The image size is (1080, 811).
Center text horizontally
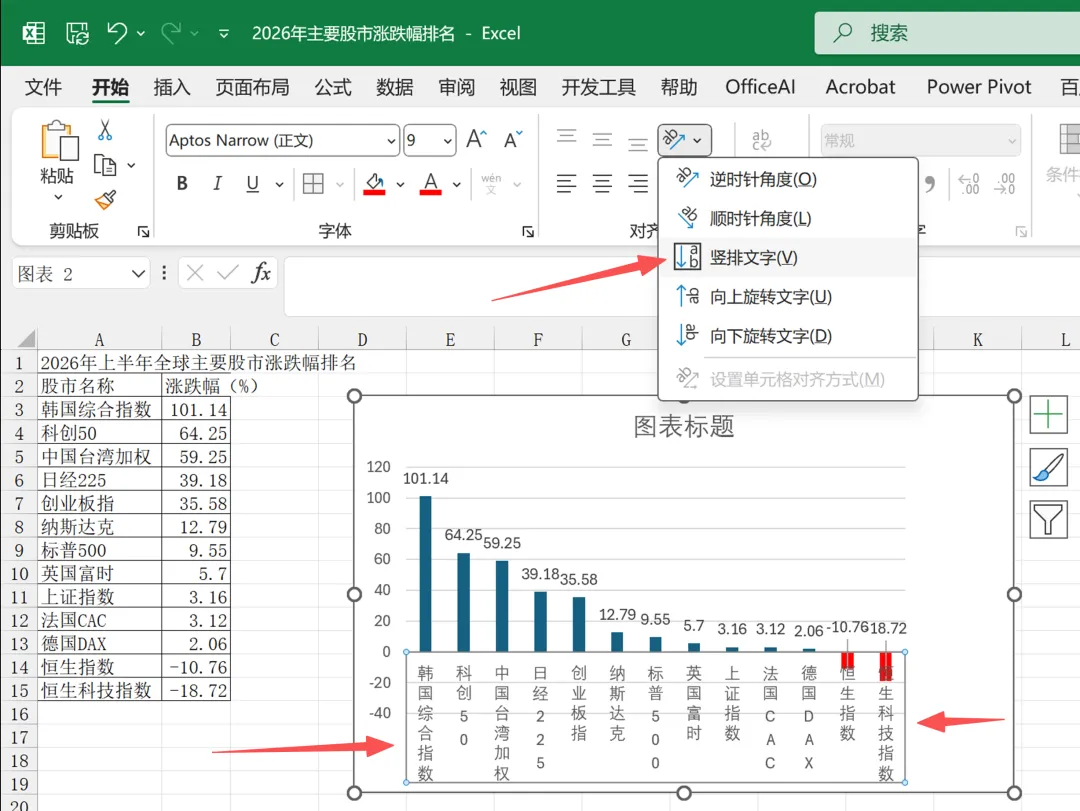(602, 183)
